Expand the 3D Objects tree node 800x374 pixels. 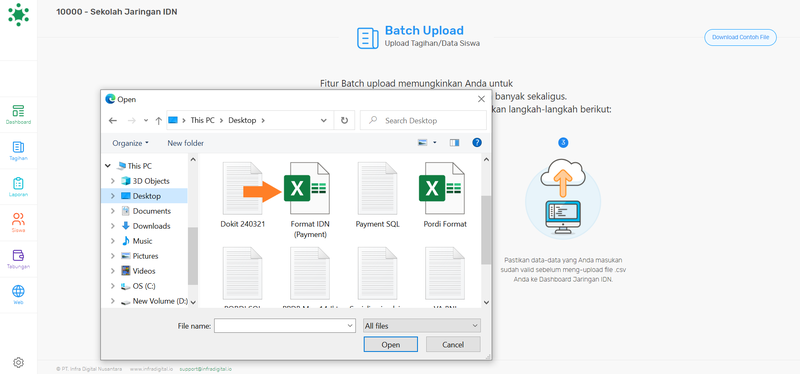pyautogui.click(x=113, y=181)
